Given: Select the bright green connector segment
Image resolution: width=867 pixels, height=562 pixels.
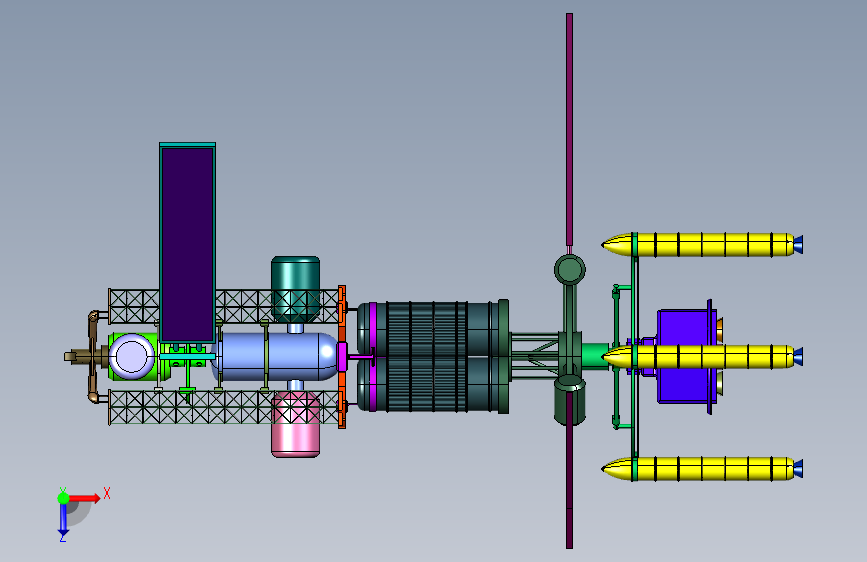Looking at the screenshot, I should pyautogui.click(x=595, y=355).
